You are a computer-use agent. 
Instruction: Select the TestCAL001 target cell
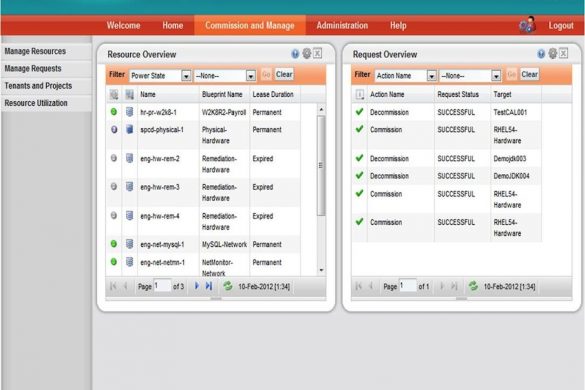(x=510, y=112)
